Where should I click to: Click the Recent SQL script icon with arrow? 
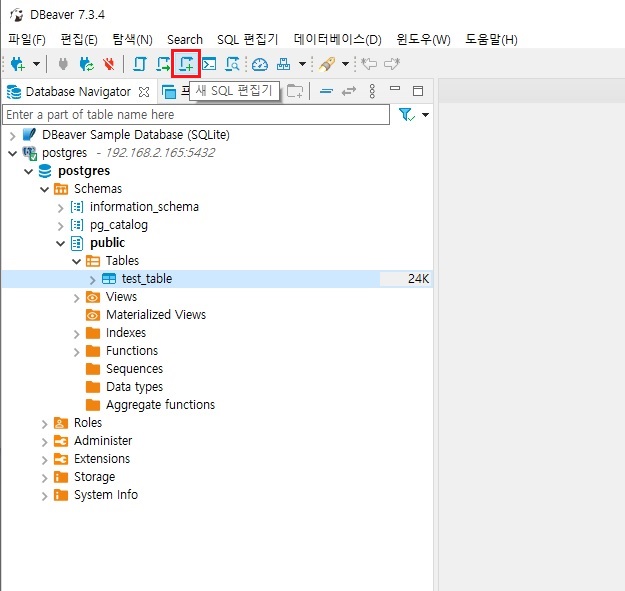[163, 64]
